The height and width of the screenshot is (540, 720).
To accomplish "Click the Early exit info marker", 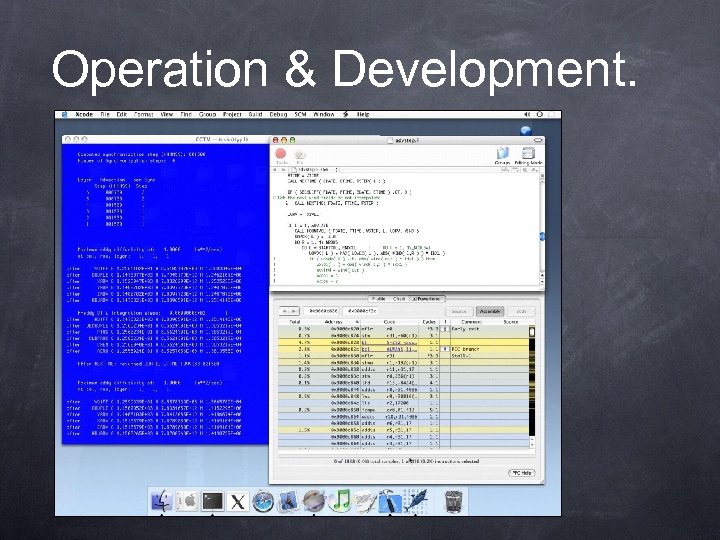I will coord(445,329).
